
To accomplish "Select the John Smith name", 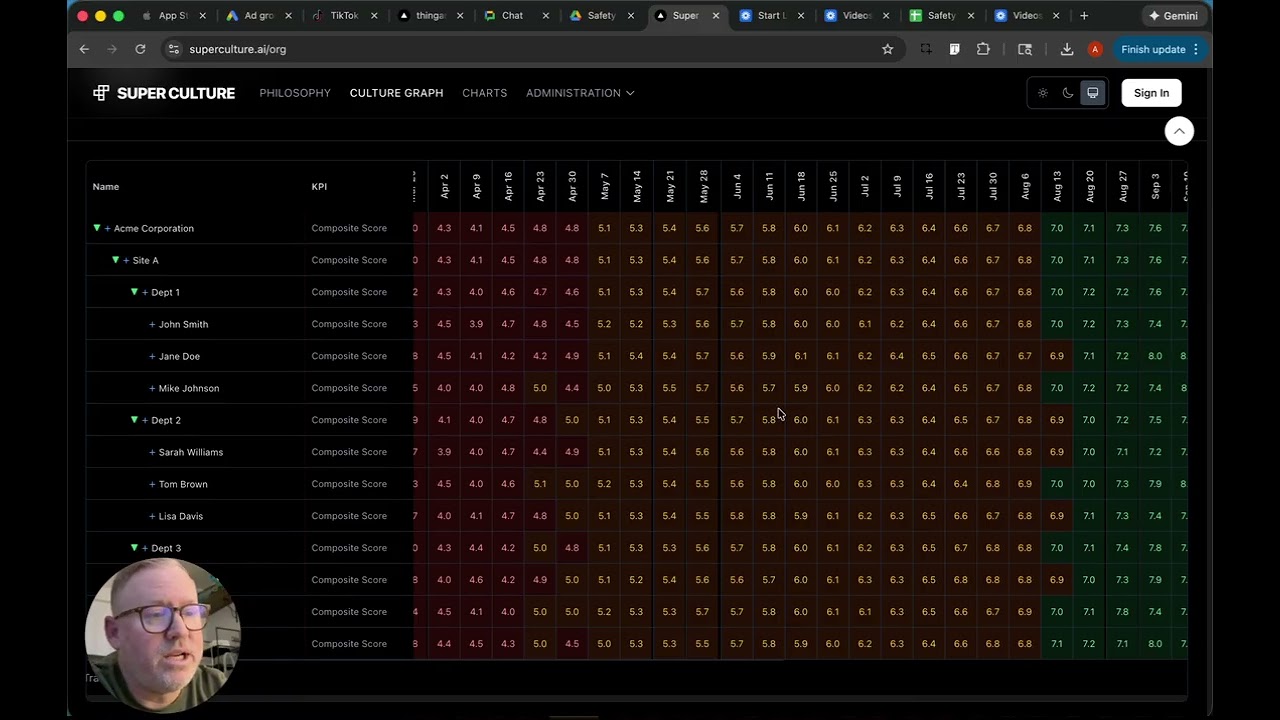I will point(184,324).
